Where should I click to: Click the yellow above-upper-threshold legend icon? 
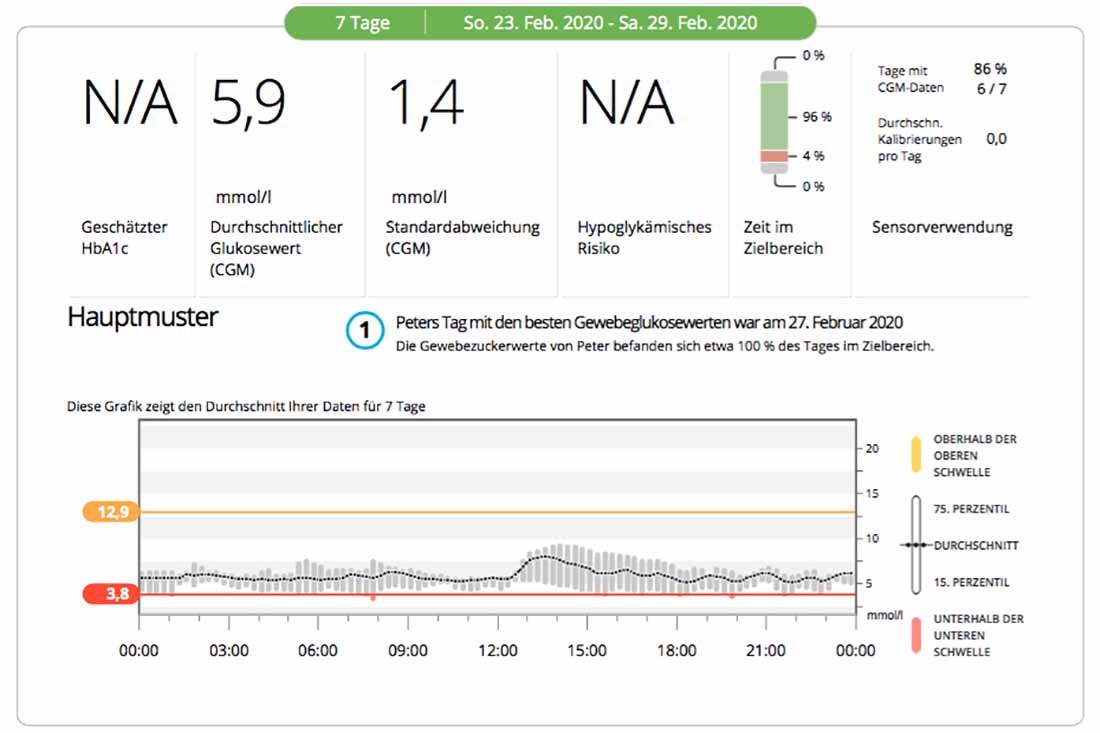(915, 455)
